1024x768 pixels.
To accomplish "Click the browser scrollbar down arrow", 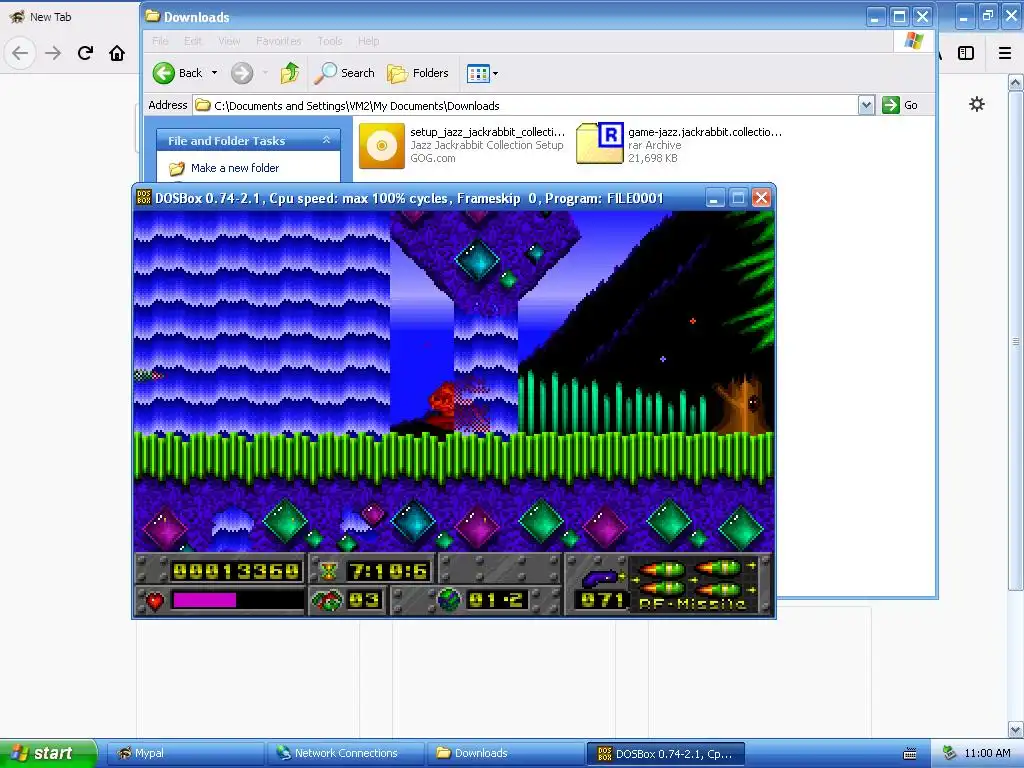I will coord(1016,729).
